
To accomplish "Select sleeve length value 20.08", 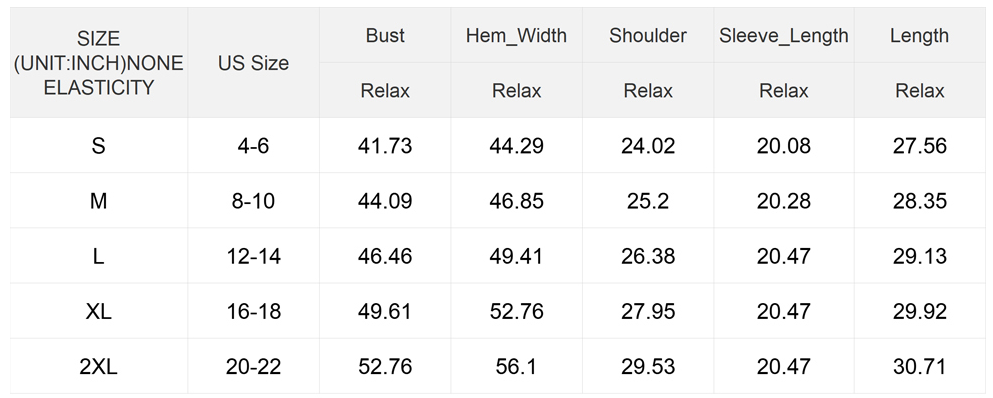I will 783,146.
